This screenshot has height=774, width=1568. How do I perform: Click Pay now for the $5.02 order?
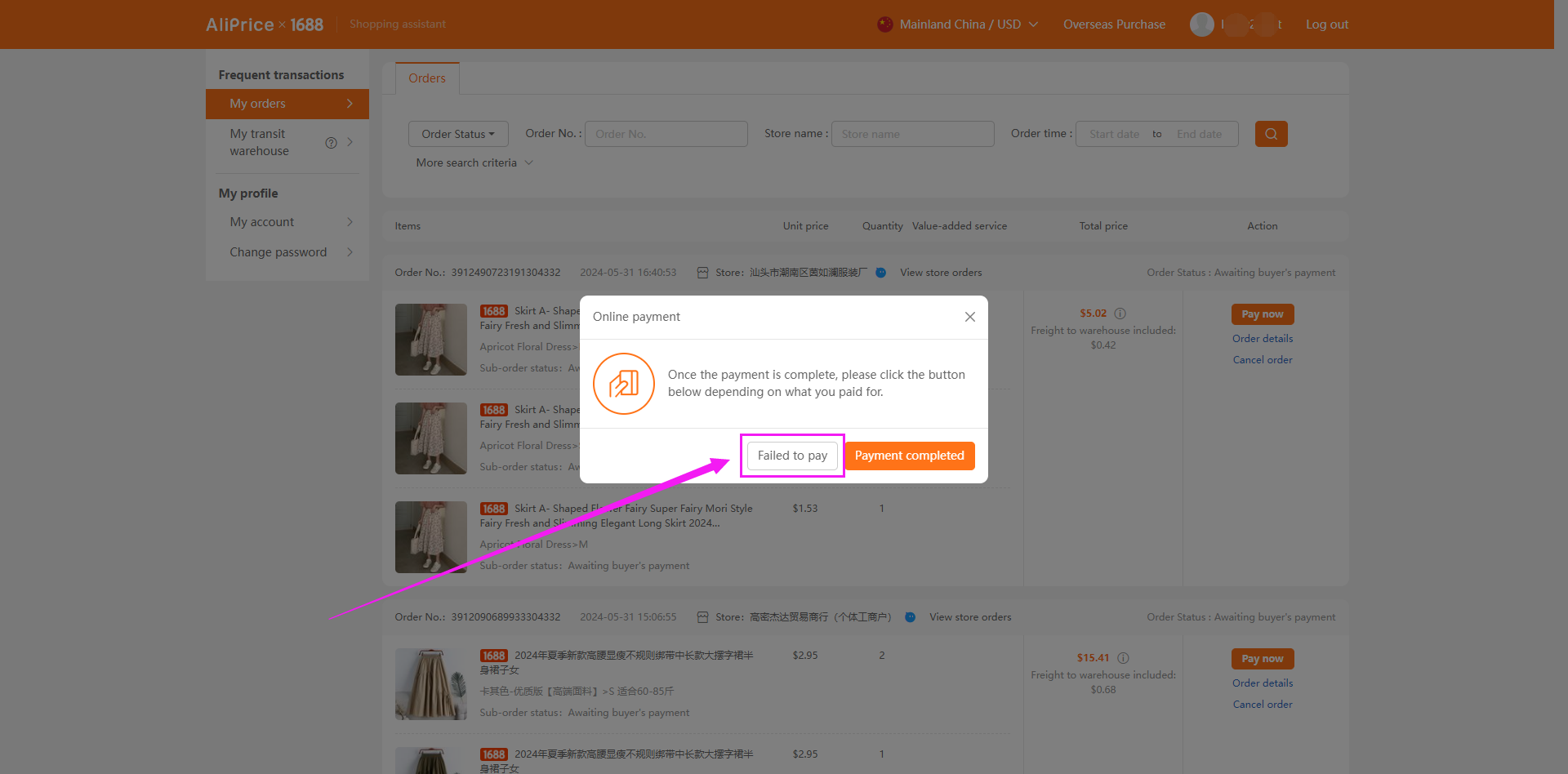point(1263,314)
